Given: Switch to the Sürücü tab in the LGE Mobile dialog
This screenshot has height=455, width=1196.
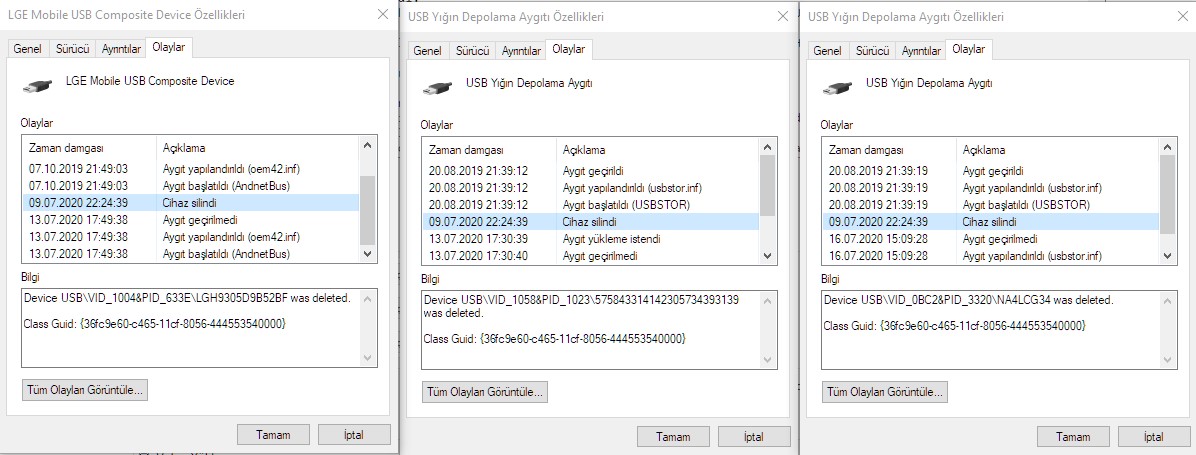Looking at the screenshot, I should [74, 48].
